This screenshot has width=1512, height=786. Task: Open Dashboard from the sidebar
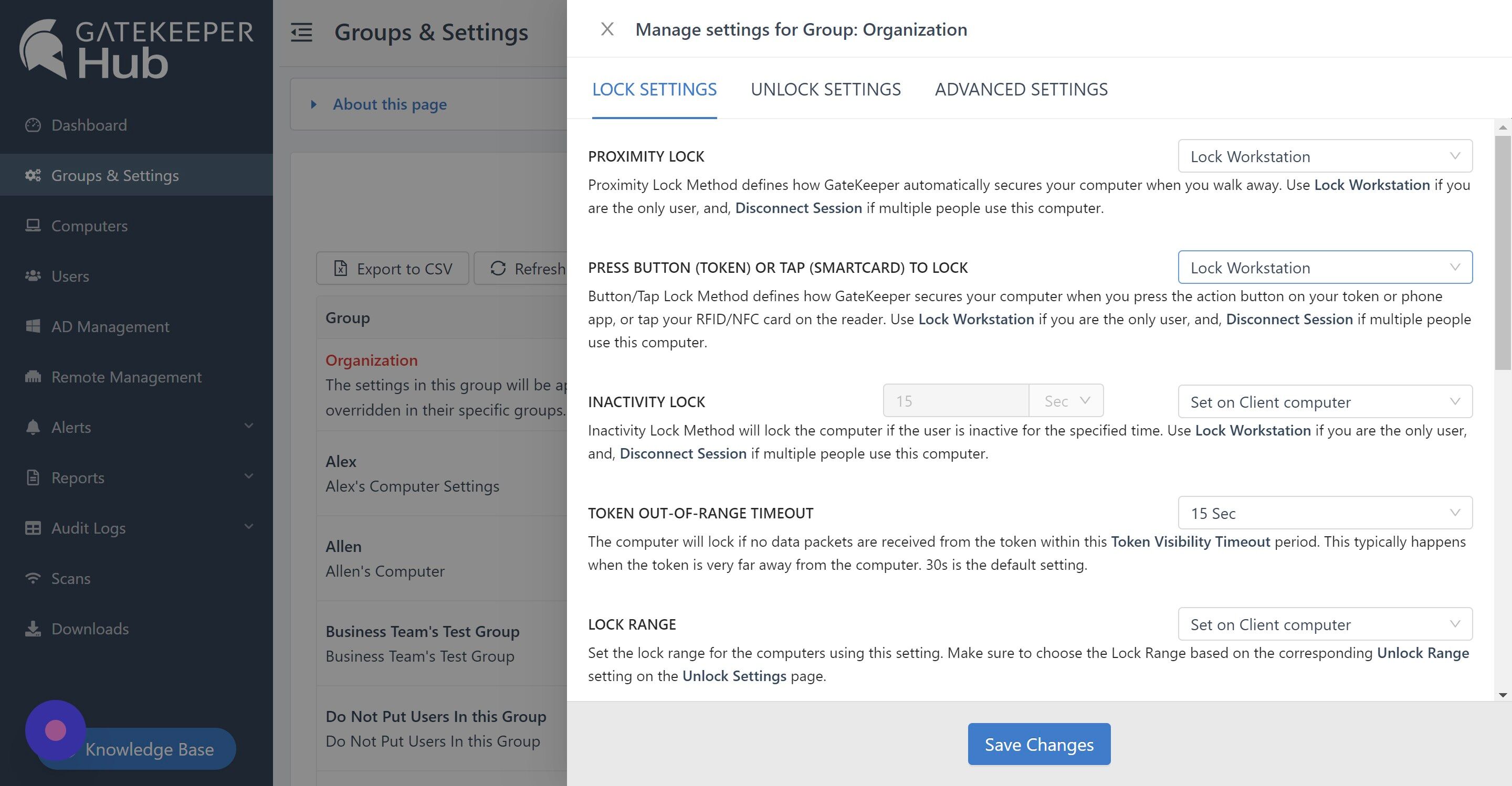(136, 125)
